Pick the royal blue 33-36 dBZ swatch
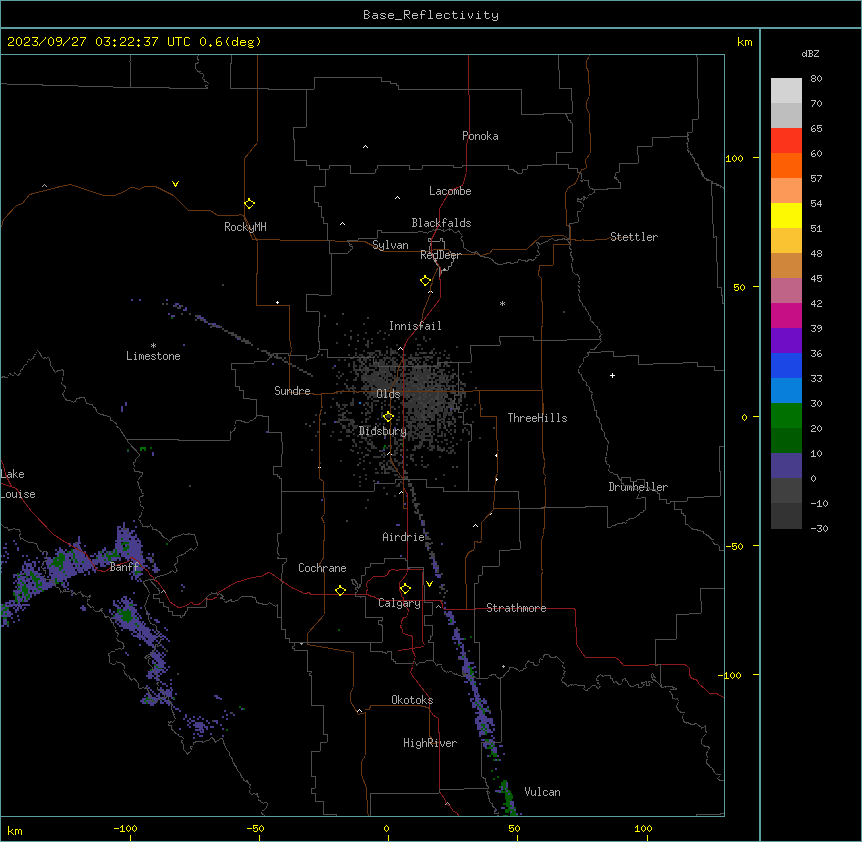The height and width of the screenshot is (842, 862). click(x=786, y=366)
